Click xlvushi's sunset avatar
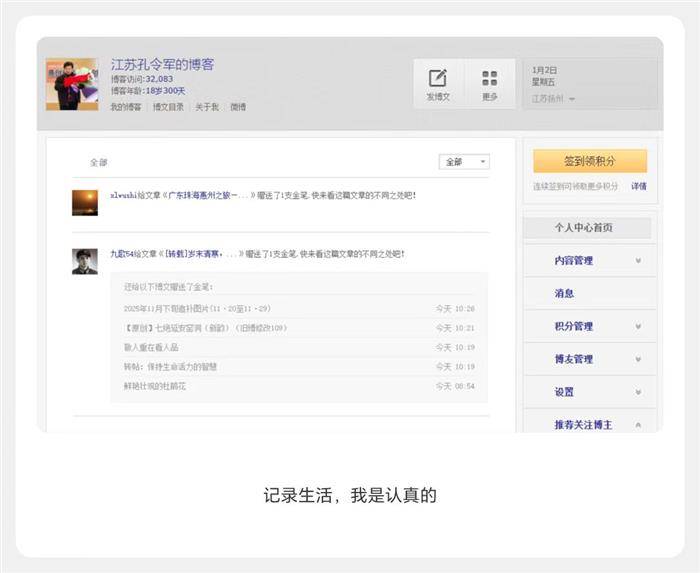 pyautogui.click(x=85, y=203)
